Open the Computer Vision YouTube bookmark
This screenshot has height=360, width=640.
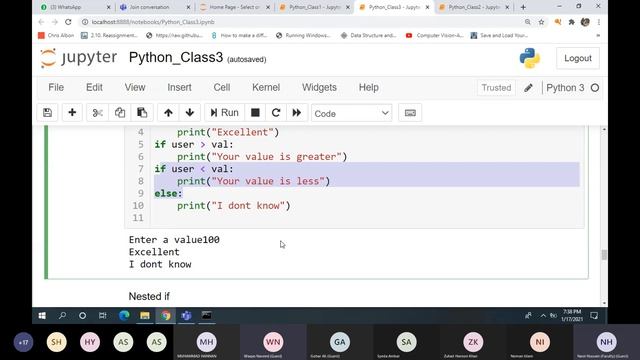(x=434, y=36)
